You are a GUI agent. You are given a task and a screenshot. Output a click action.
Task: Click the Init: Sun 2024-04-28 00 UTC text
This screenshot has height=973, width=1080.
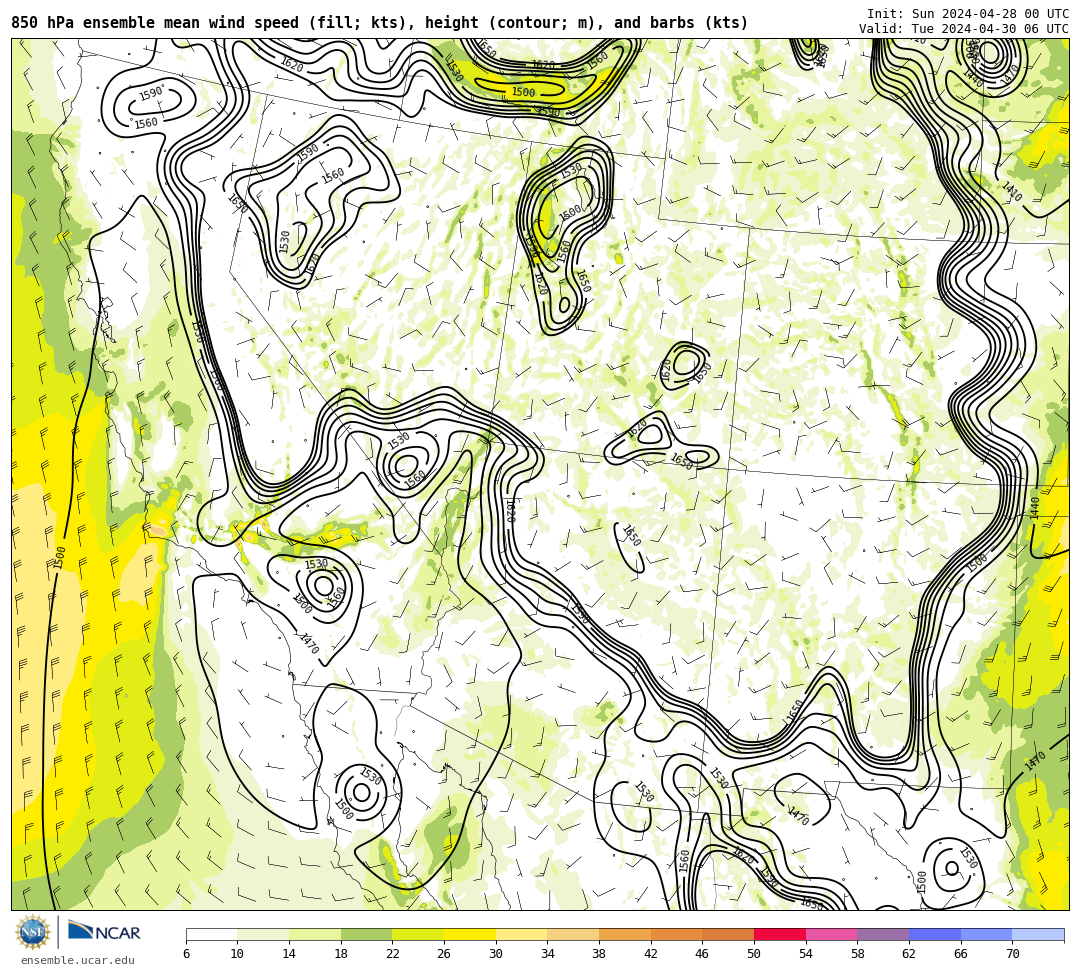point(968,14)
